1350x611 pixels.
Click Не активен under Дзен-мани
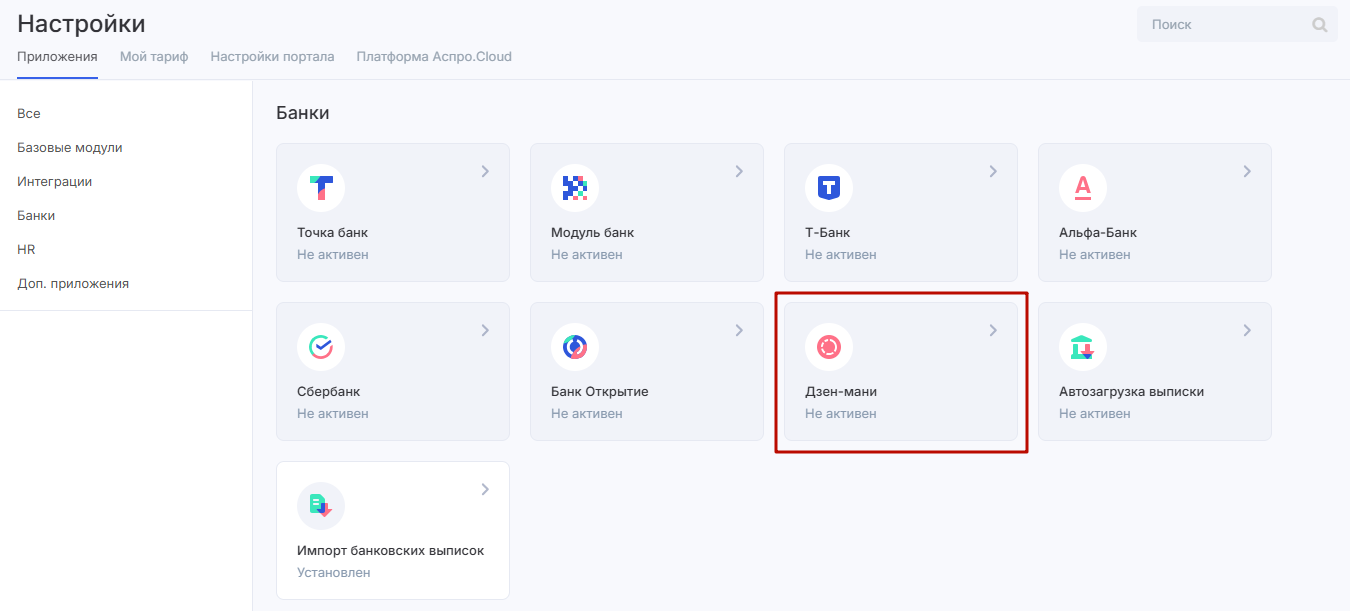tap(841, 414)
